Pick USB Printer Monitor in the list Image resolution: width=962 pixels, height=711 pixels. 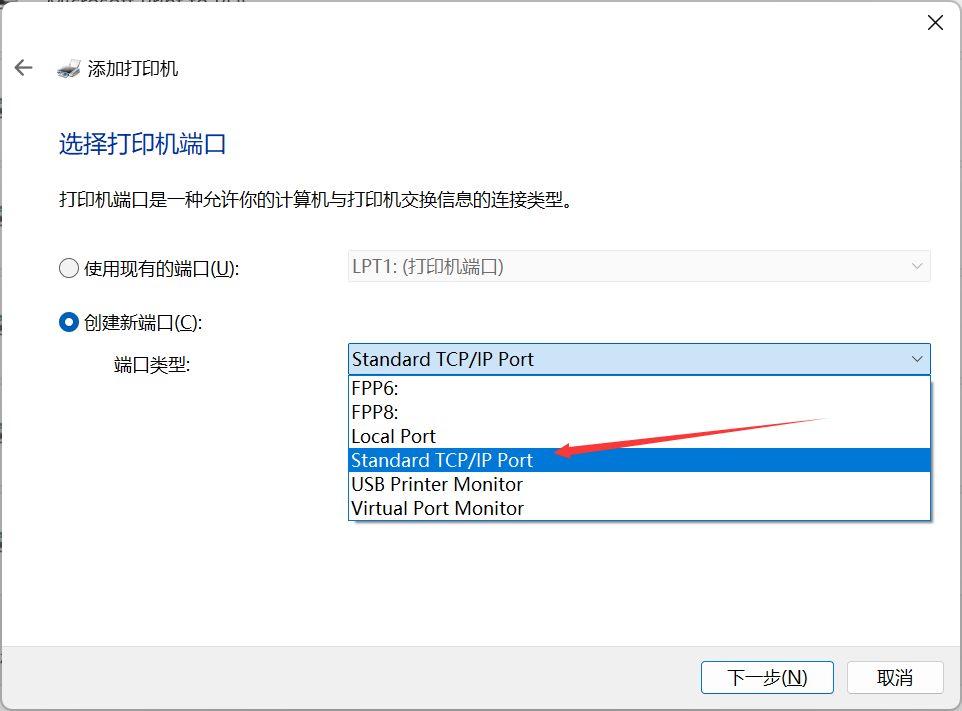[437, 484]
